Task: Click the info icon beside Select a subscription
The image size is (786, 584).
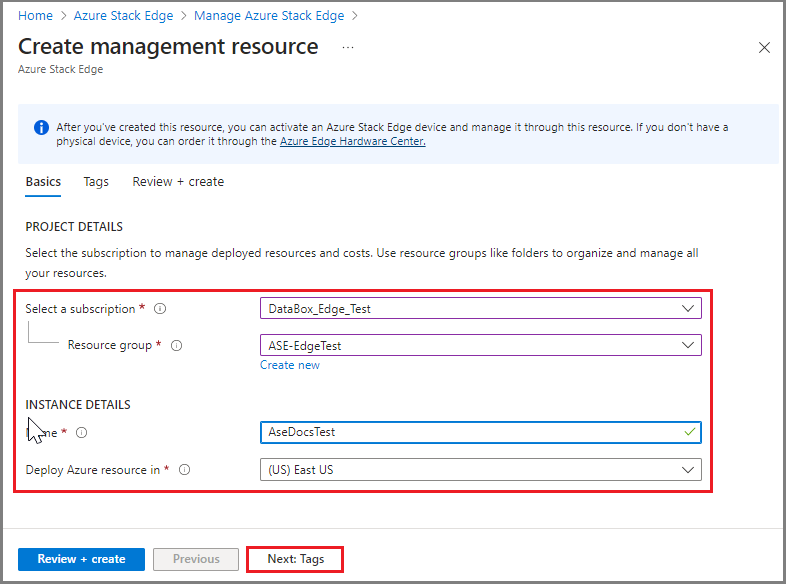Action: 160,309
